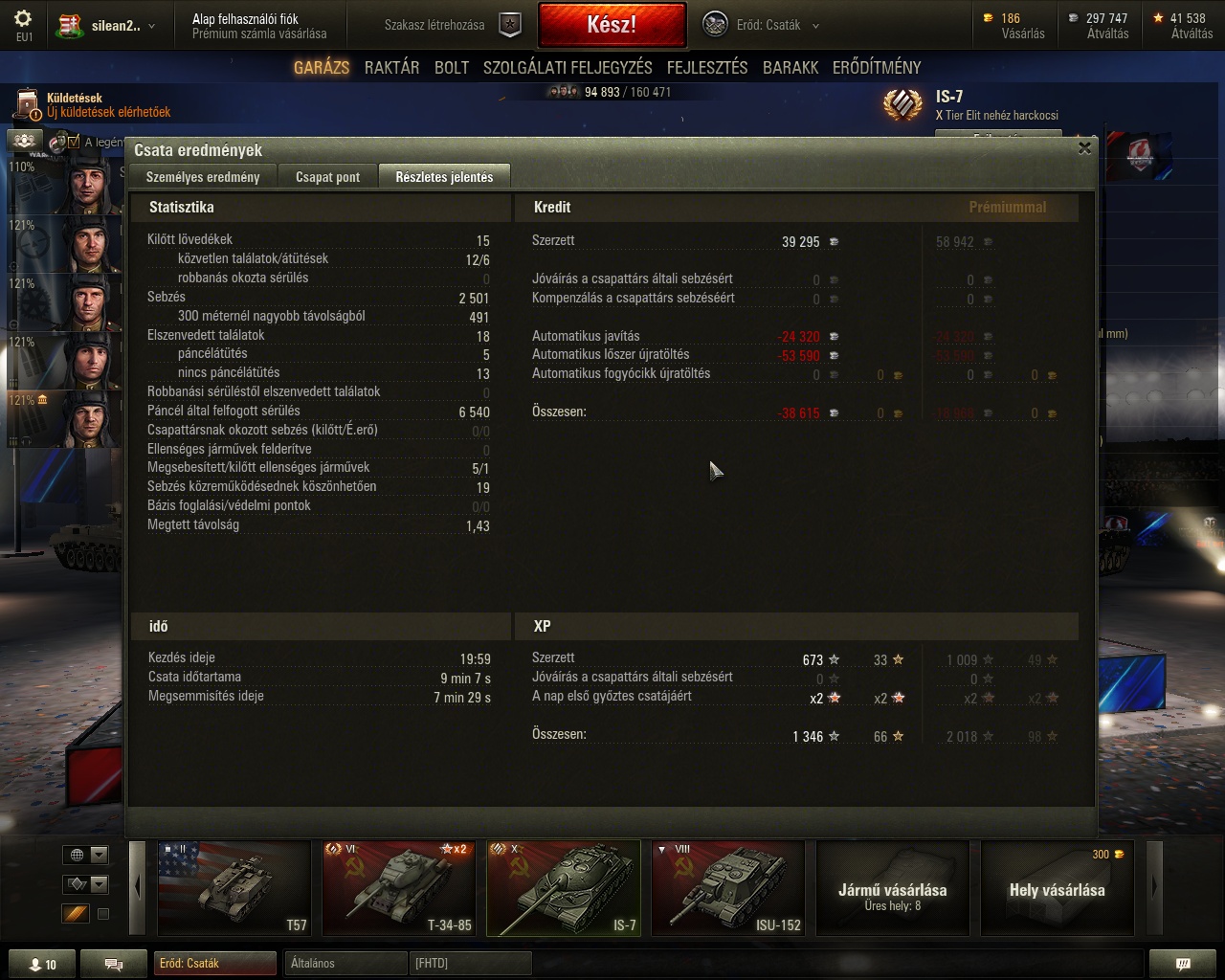Open the Erőd: Csaták battle mode dropdown
Screen dimensions: 1225x980
click(x=762, y=26)
